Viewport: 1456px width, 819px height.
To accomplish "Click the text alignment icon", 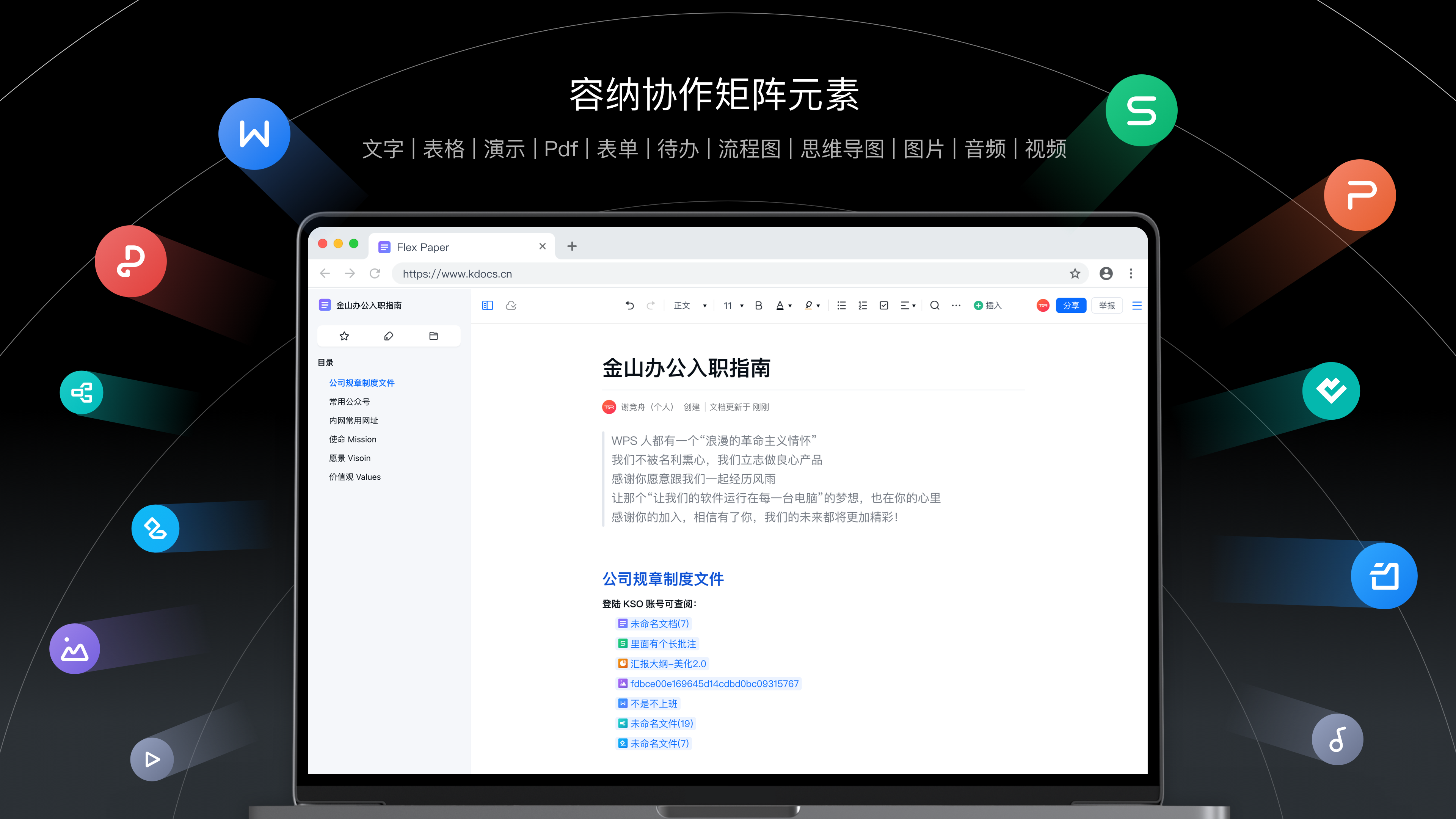I will (905, 305).
